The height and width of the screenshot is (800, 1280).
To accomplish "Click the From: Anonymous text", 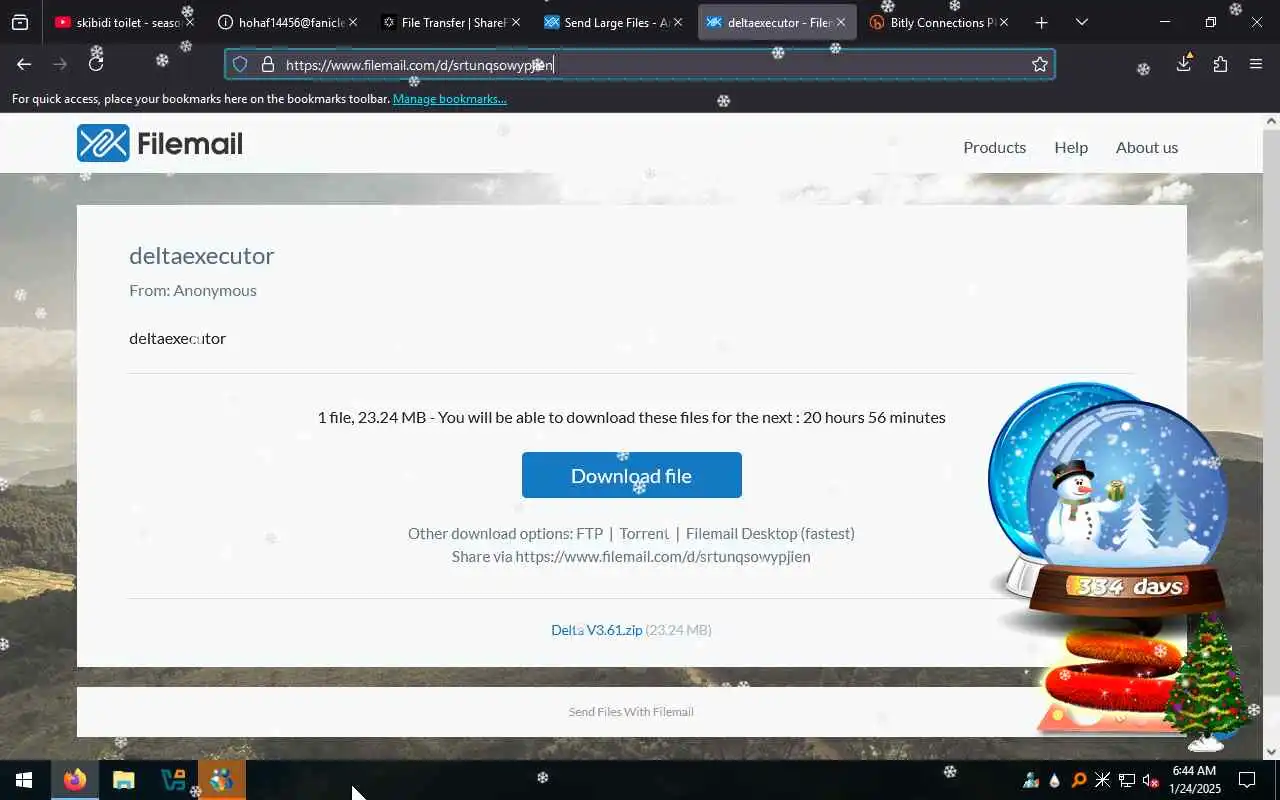I will point(193,290).
